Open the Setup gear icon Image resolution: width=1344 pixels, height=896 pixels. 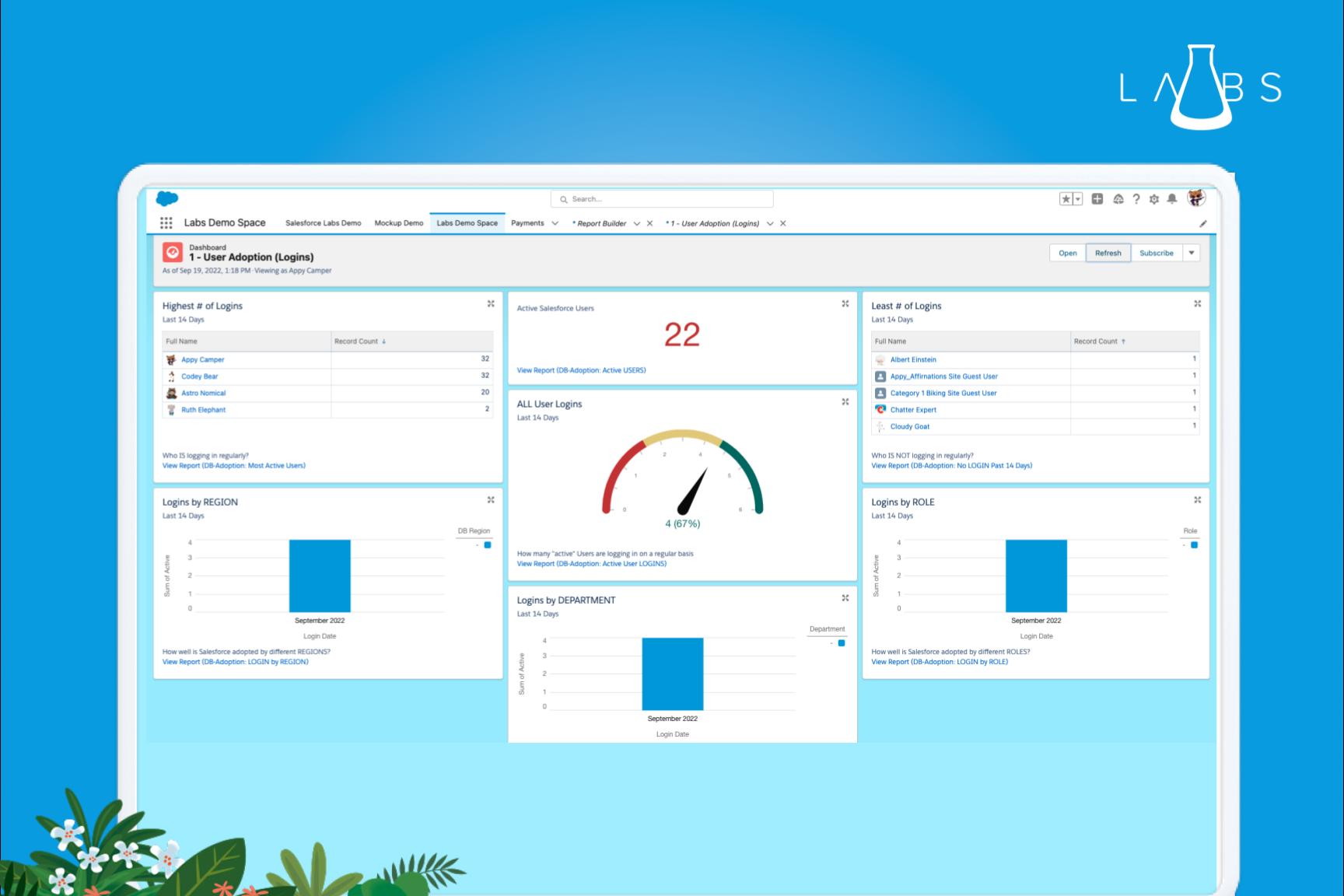1154,199
